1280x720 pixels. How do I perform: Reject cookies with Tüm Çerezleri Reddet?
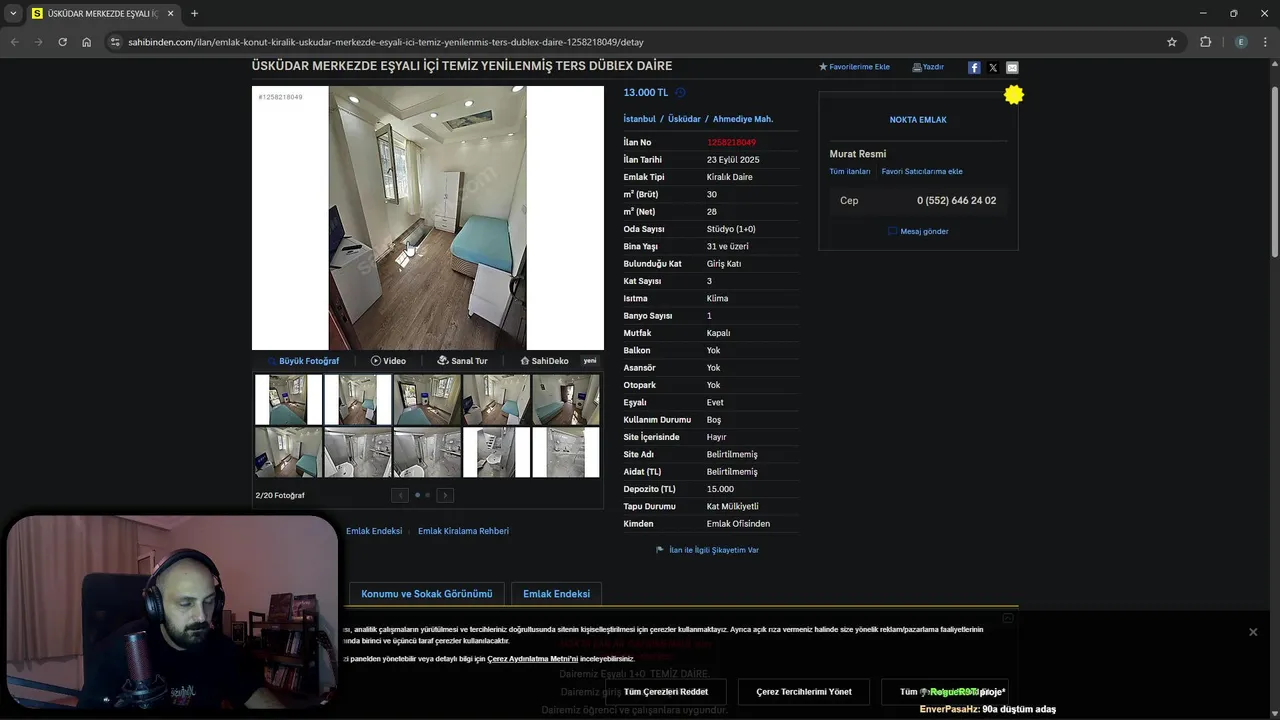point(666,692)
